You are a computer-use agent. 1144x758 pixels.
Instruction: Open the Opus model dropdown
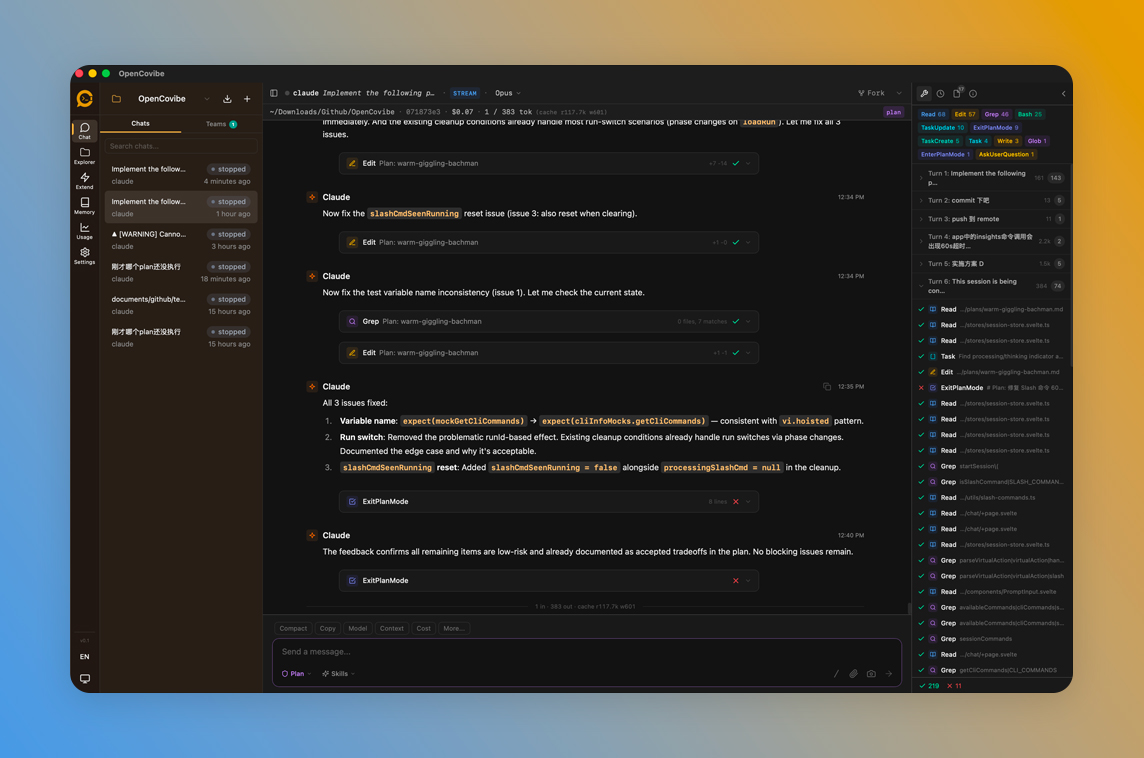click(x=507, y=93)
